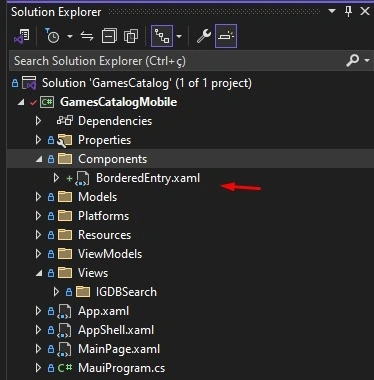Open search options dropdown arrow
The height and width of the screenshot is (380, 374).
(367, 61)
